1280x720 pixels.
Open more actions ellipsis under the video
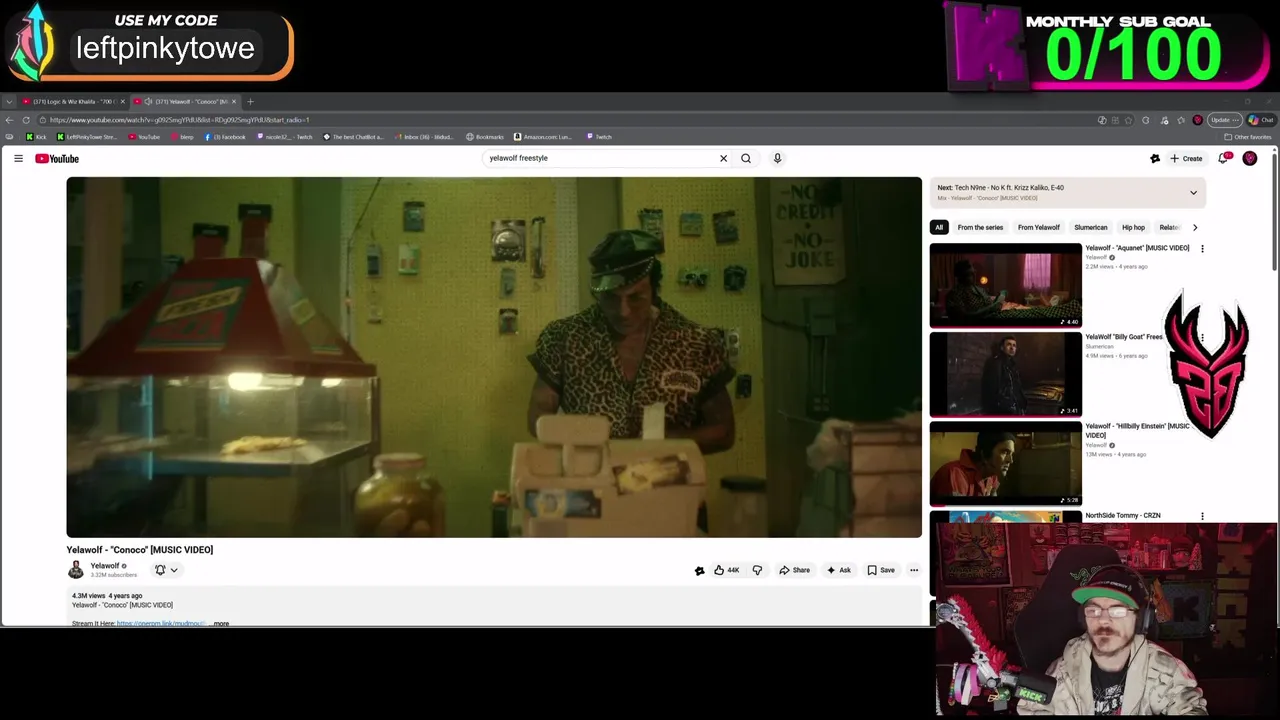(914, 570)
